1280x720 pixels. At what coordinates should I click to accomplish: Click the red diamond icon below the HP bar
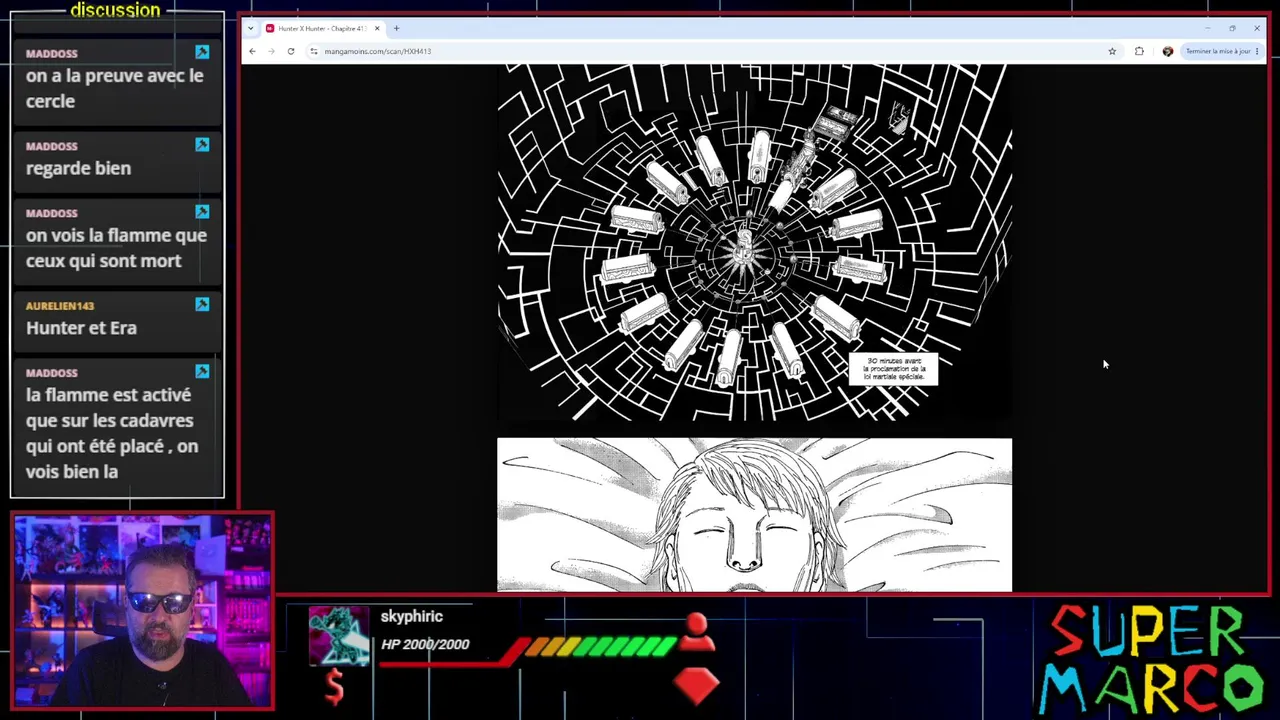(x=697, y=684)
